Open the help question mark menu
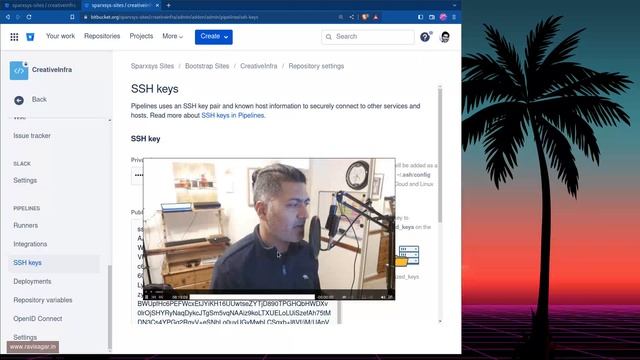 425,37
